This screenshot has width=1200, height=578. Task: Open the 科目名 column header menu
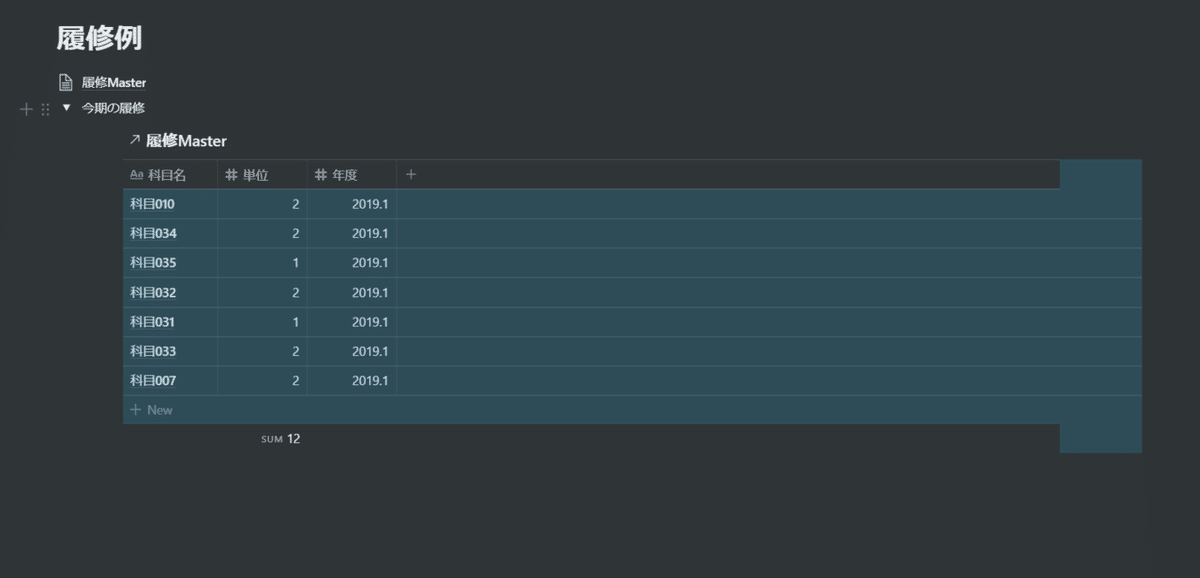pos(167,175)
